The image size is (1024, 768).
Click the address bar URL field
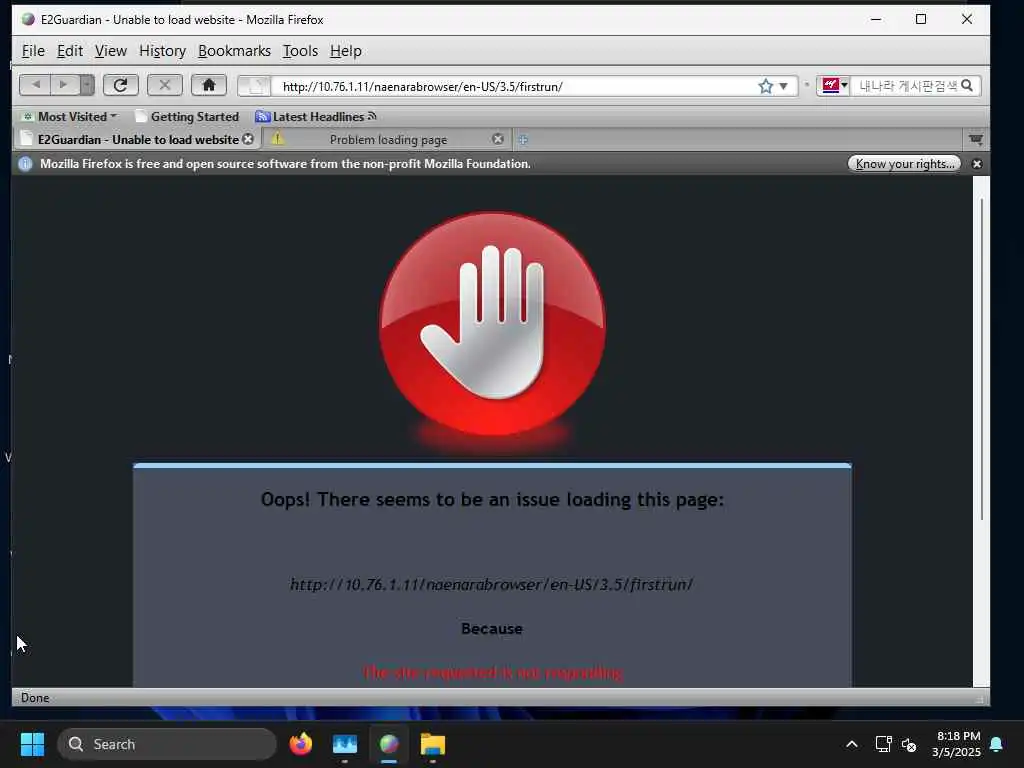coord(516,86)
